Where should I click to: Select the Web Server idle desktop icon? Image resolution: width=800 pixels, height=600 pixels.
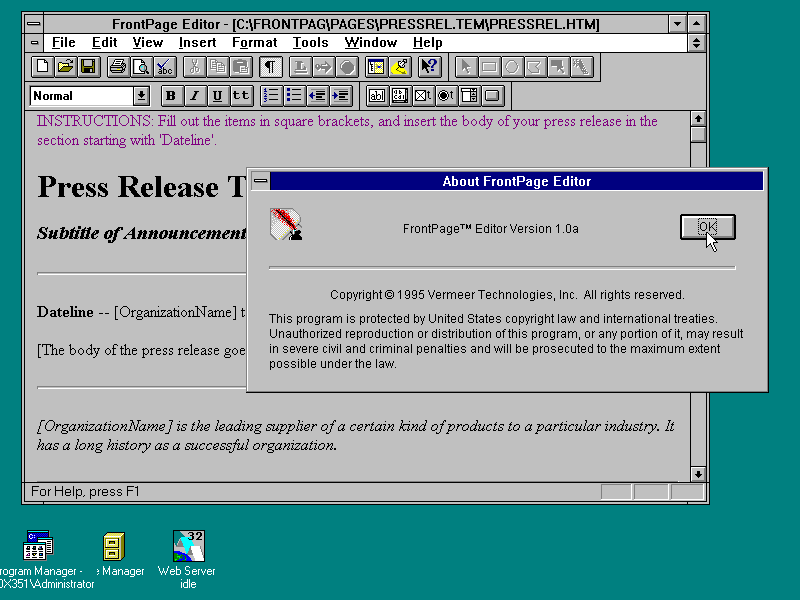[x=188, y=545]
